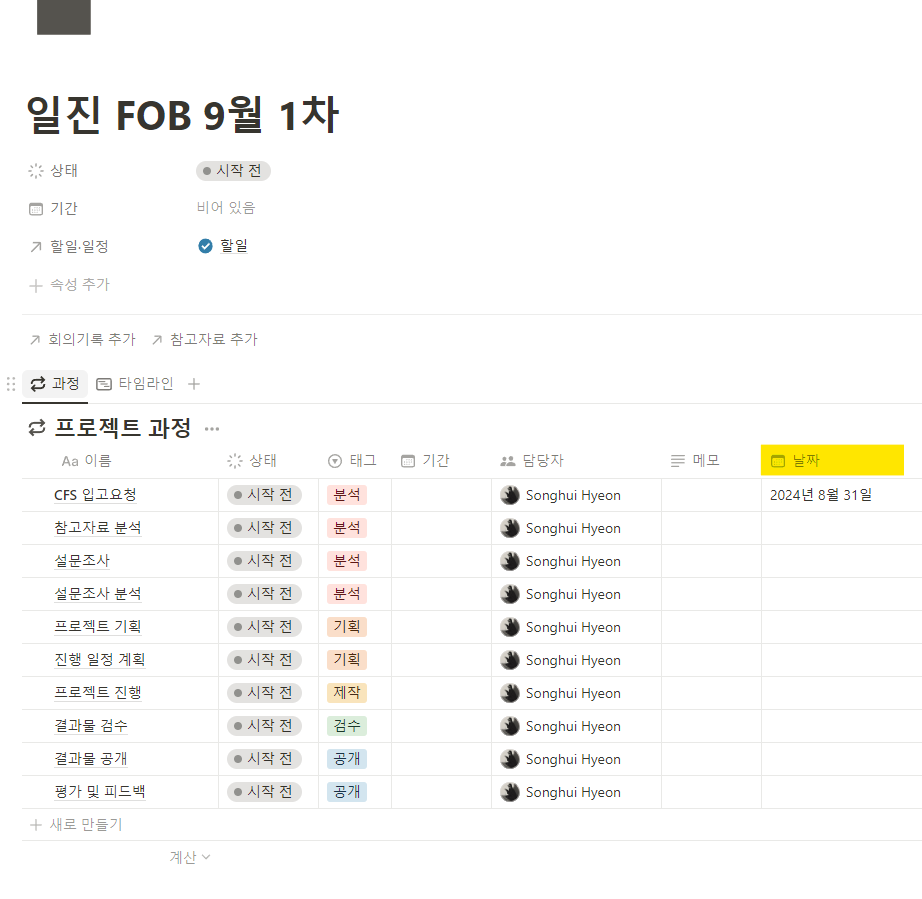The width and height of the screenshot is (922, 899).
Task: Open the database ellipsis options menu
Action: pyautogui.click(x=212, y=429)
